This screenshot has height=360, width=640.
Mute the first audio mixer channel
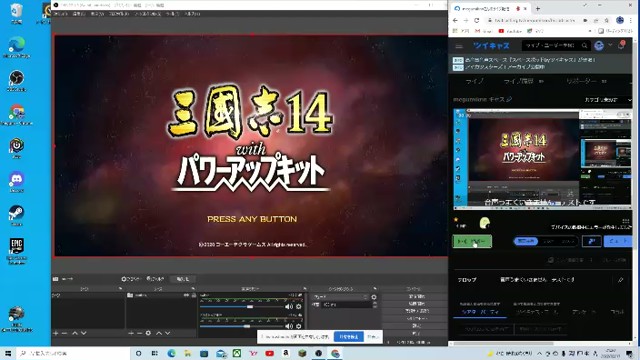coord(289,307)
